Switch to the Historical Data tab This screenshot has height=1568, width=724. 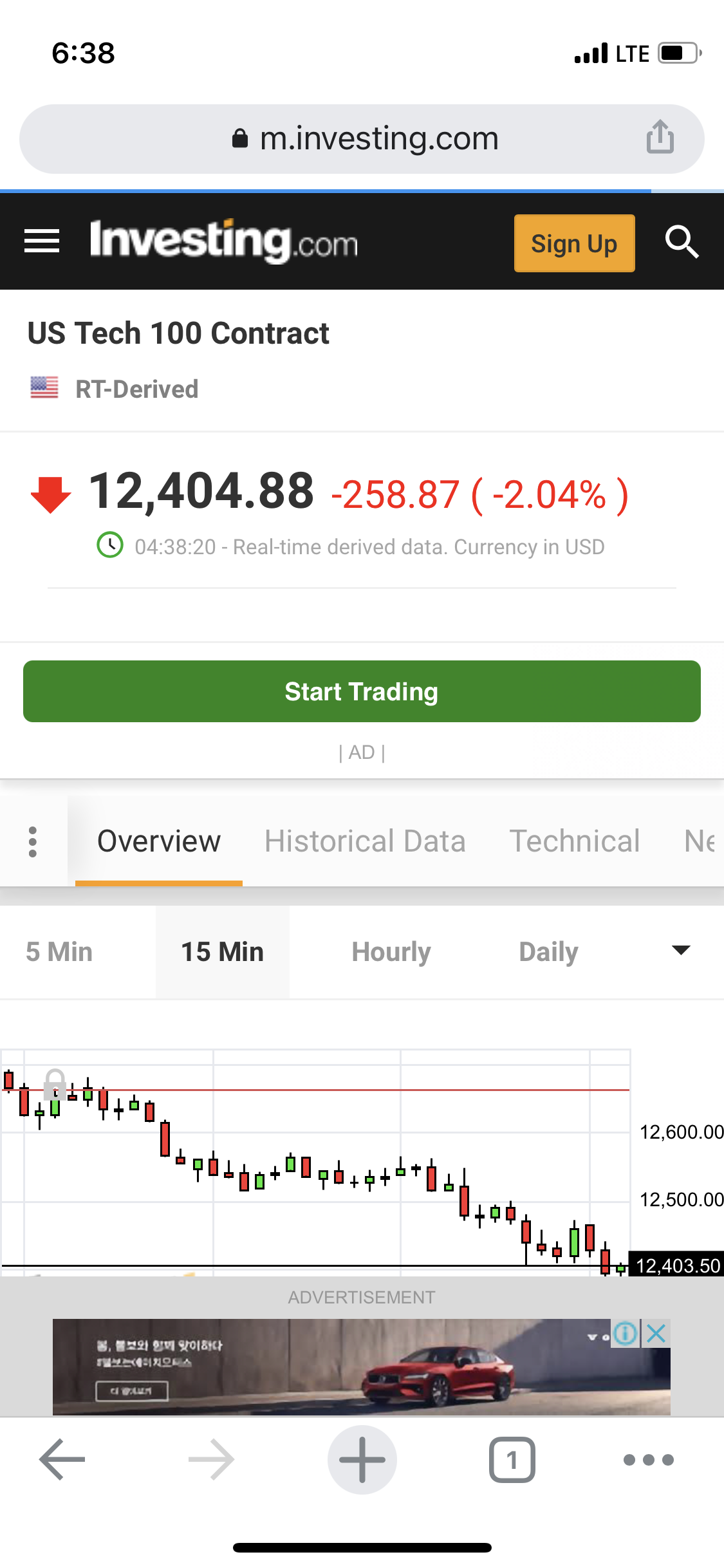365,841
